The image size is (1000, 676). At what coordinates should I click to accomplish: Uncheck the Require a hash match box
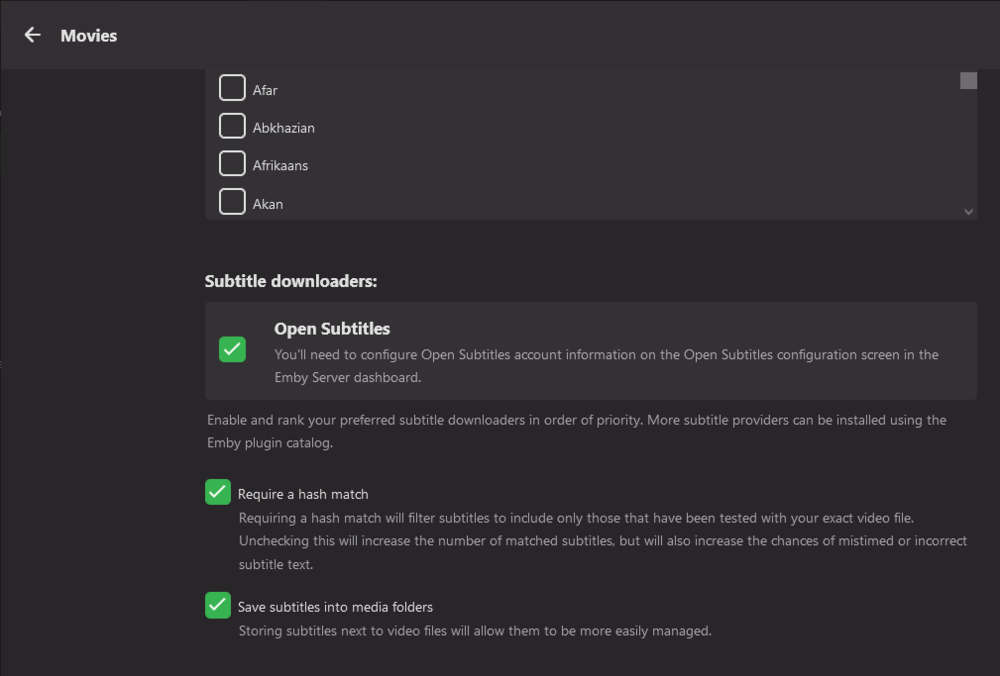click(218, 492)
